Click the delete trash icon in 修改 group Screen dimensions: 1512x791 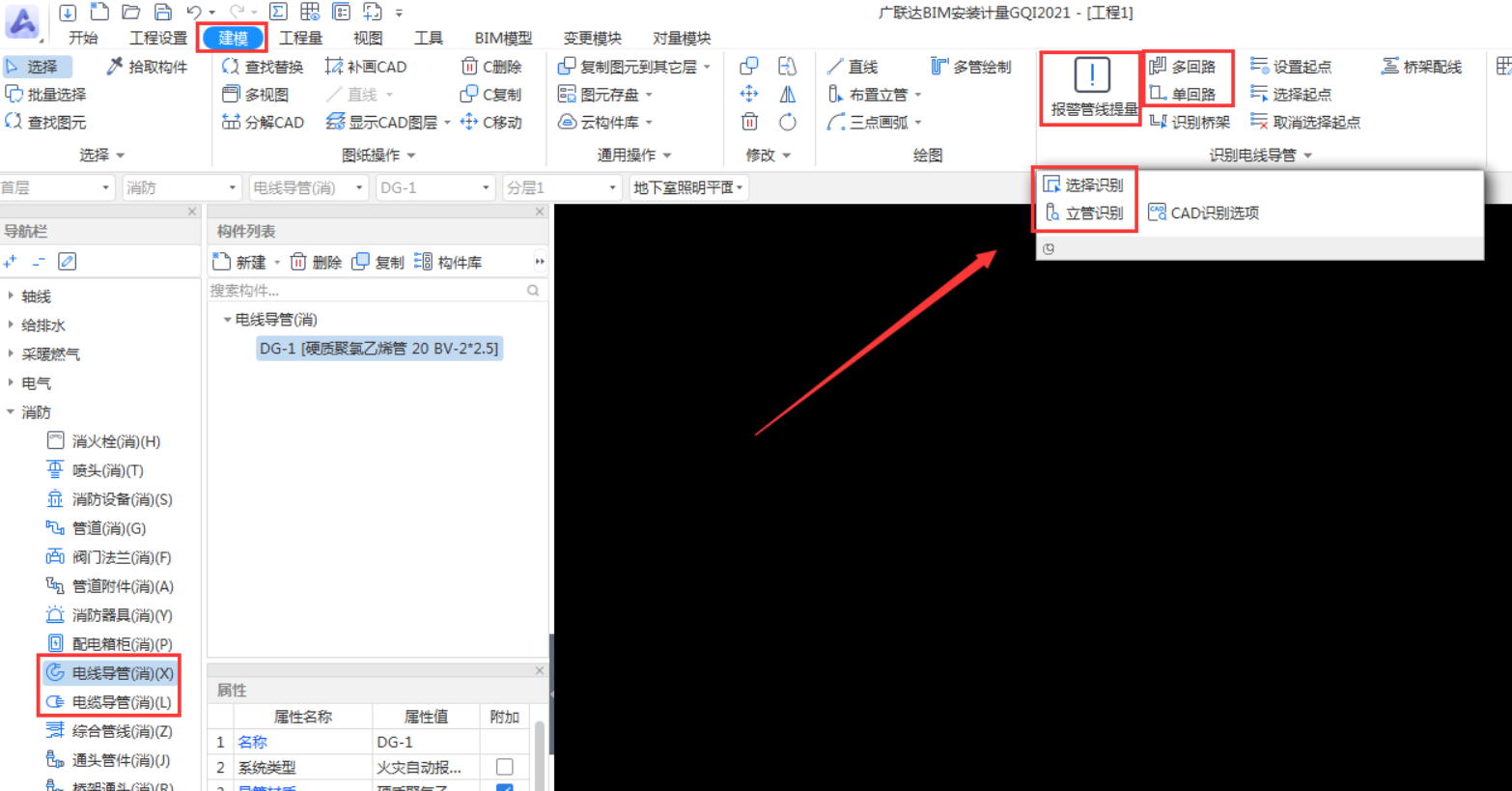pos(749,123)
